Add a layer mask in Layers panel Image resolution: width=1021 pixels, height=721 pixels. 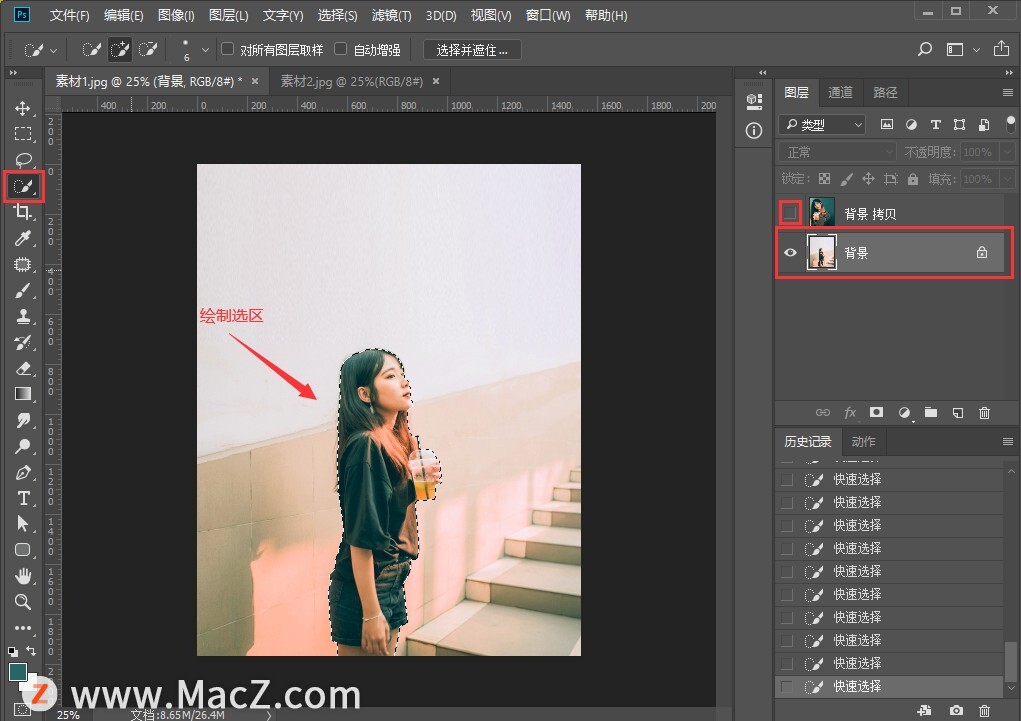(876, 412)
